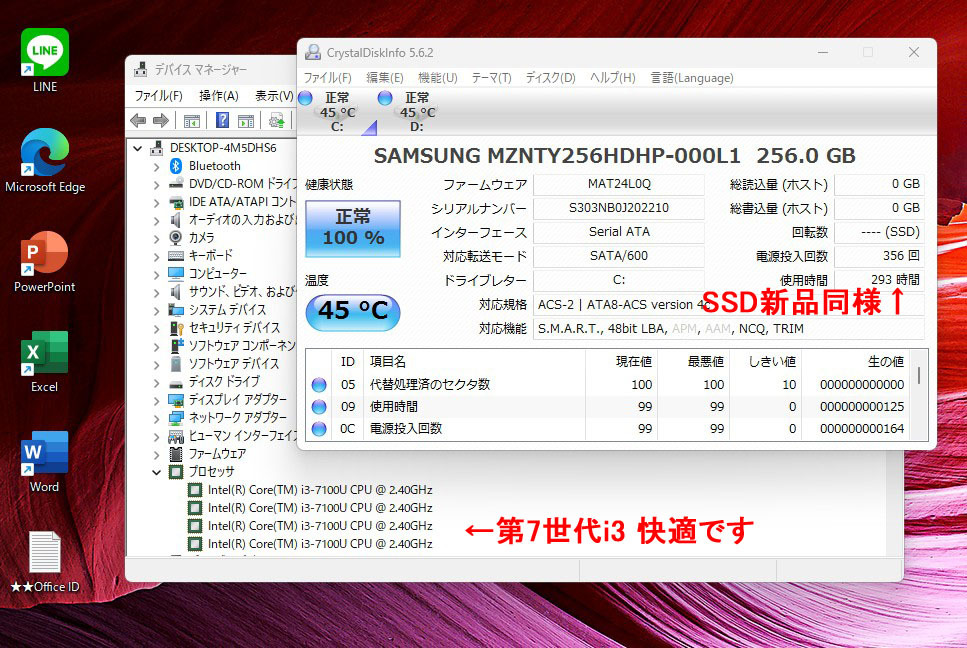Collapse the DESKTOP-4M5DHS6 root node
The width and height of the screenshot is (967, 648).
point(138,148)
